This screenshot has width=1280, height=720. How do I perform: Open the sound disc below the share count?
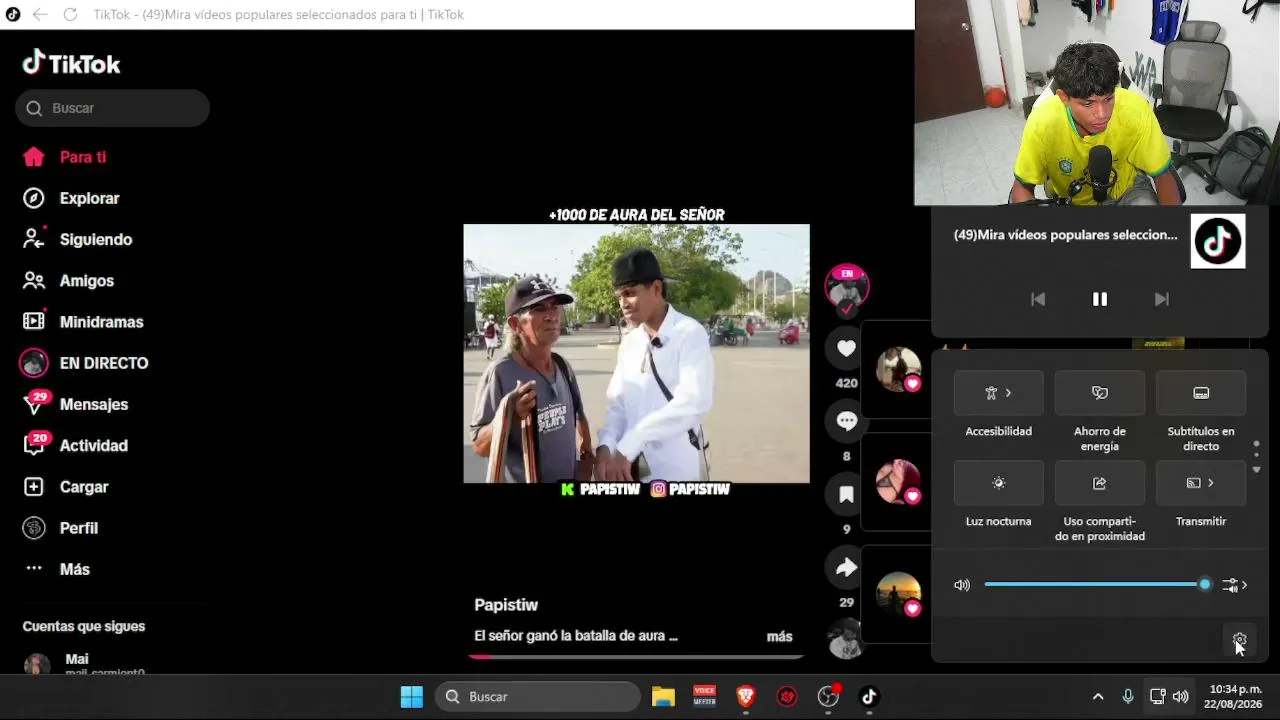pyautogui.click(x=846, y=639)
